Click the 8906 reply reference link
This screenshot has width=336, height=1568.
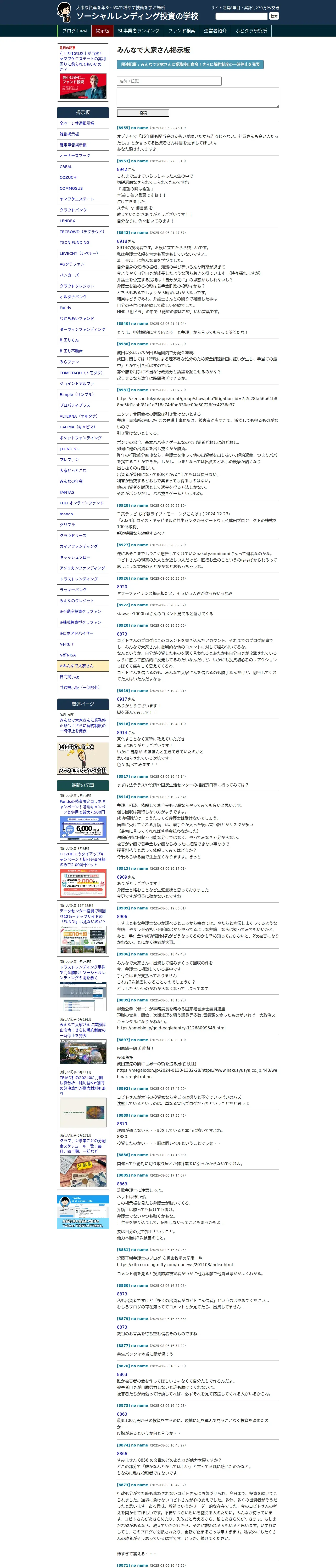click(122, 917)
